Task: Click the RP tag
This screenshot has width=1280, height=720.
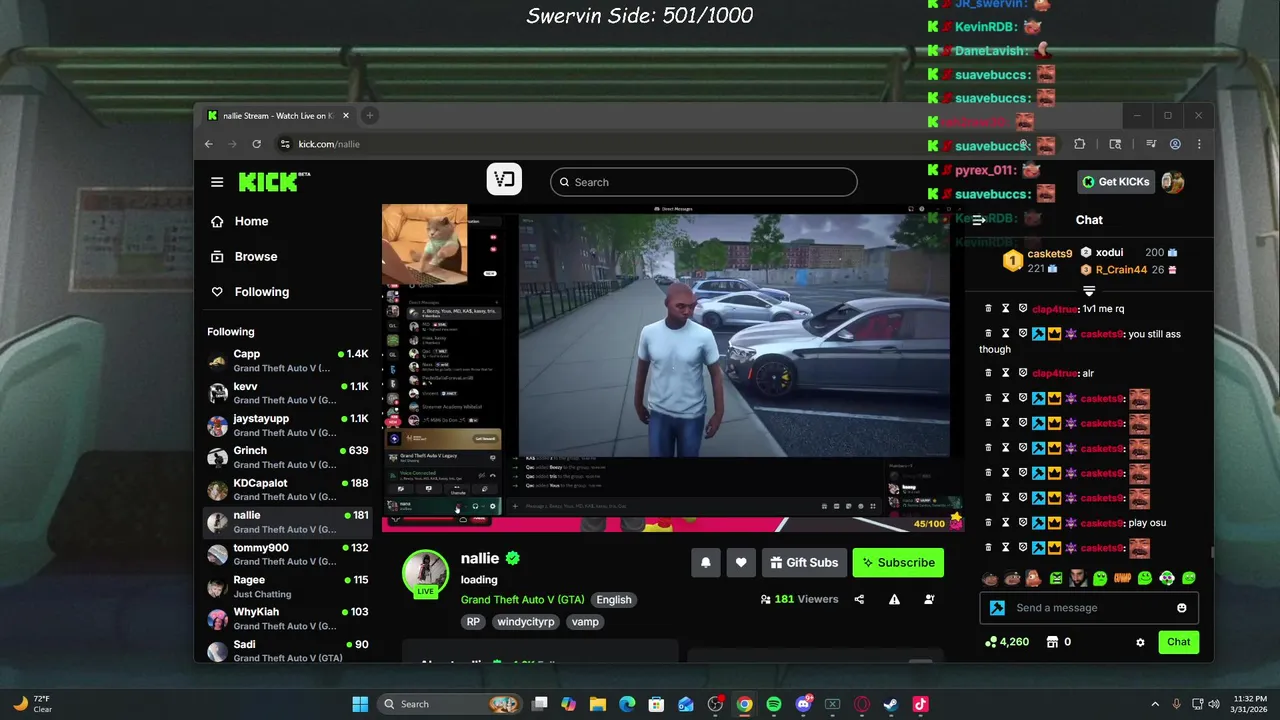Action: [473, 621]
